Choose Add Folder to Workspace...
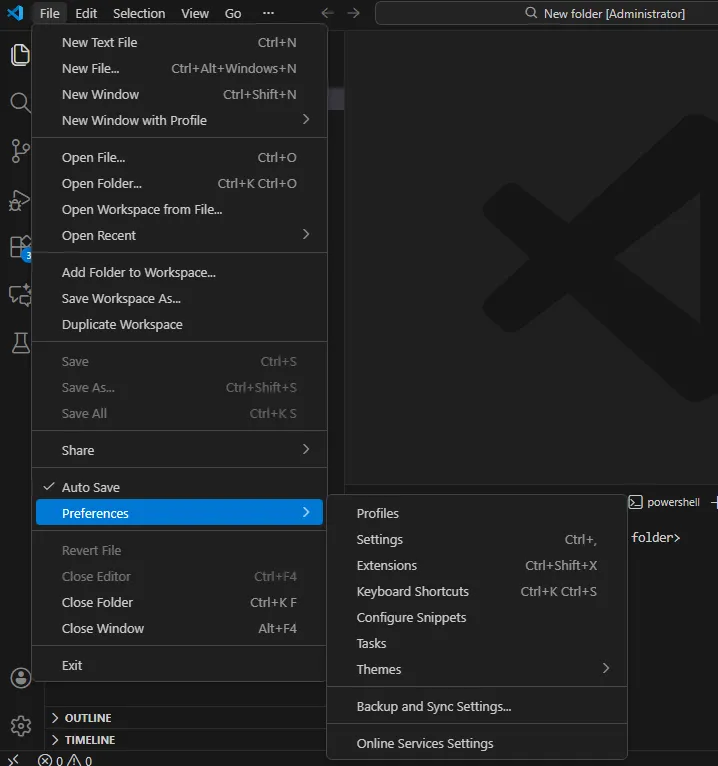 coord(179,272)
